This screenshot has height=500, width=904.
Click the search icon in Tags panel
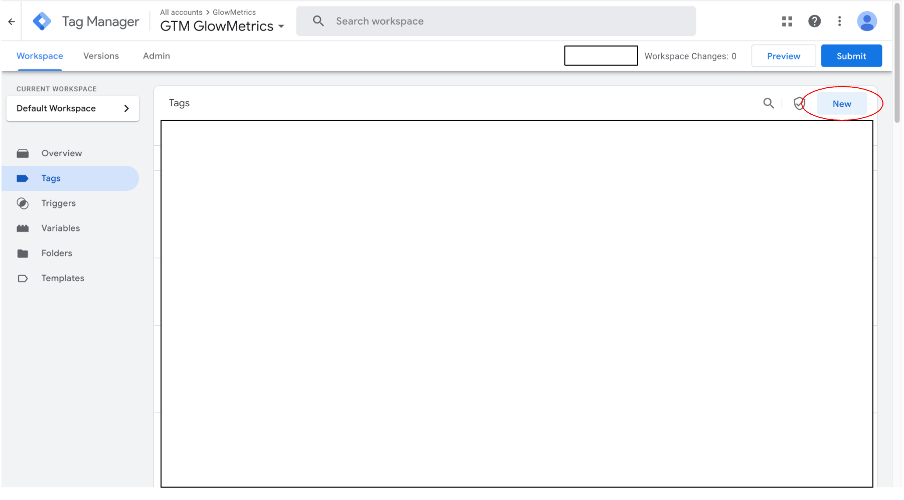pyautogui.click(x=769, y=103)
